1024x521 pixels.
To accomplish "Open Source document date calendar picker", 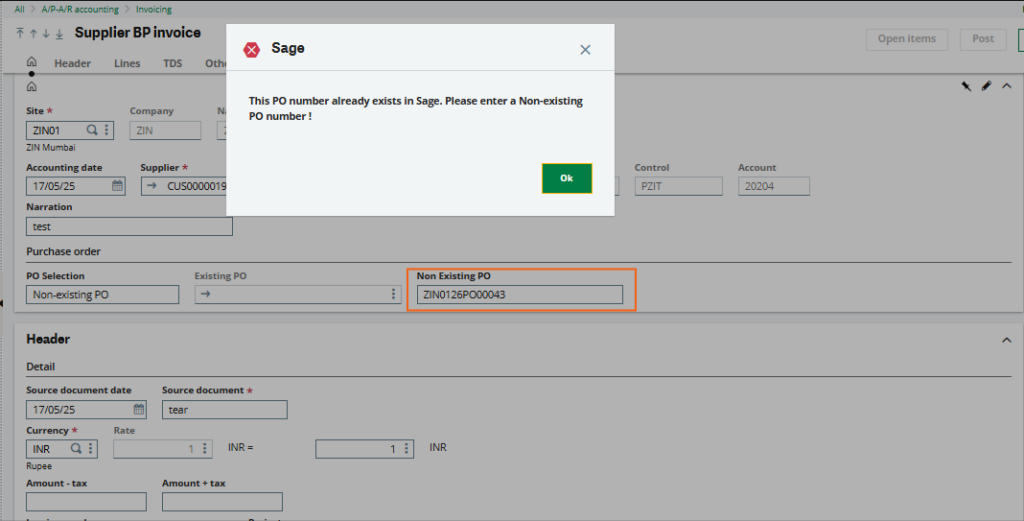I will (x=139, y=409).
